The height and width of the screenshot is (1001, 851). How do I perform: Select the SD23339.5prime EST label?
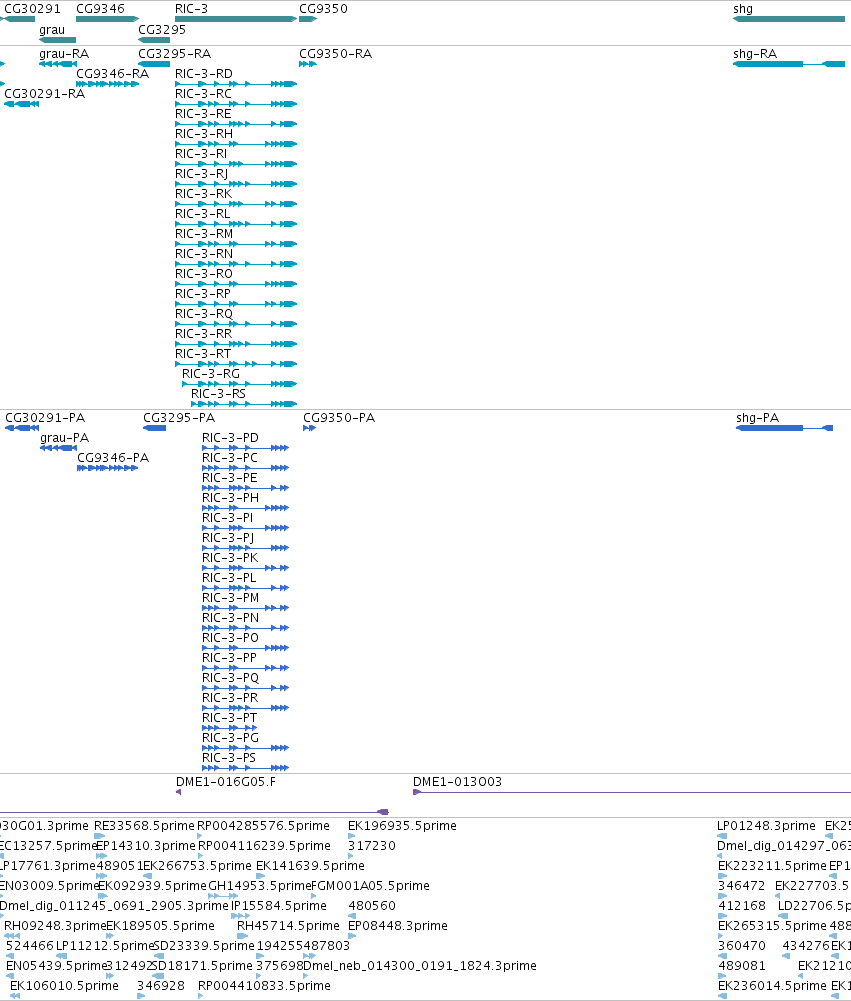click(x=204, y=945)
